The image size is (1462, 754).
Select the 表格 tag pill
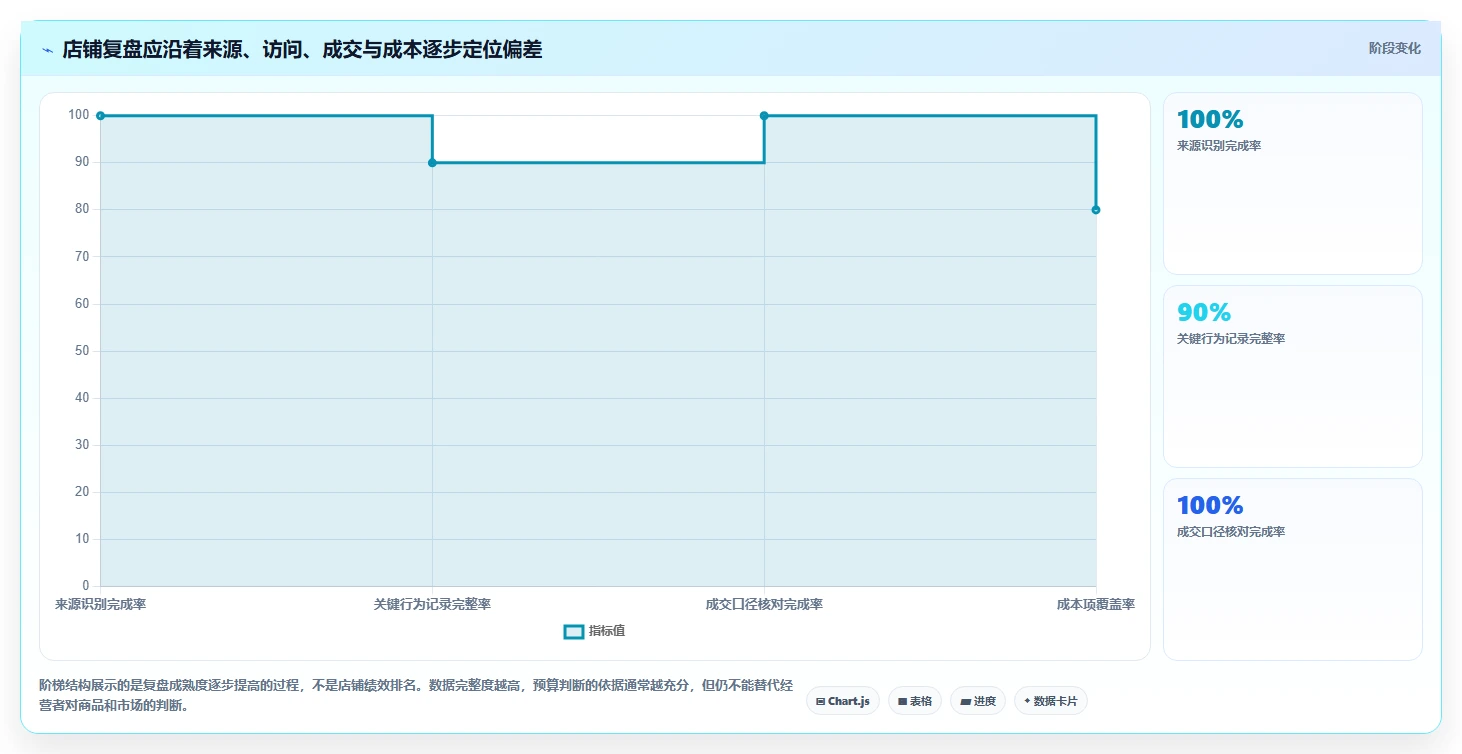[915, 701]
